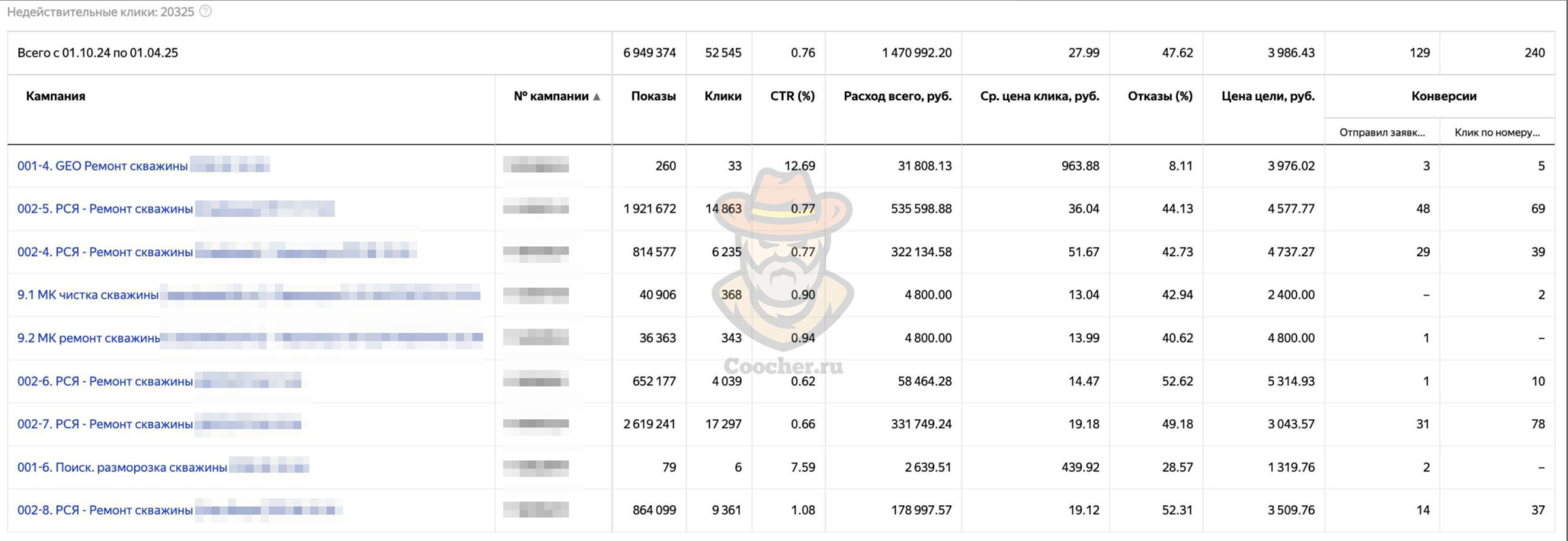Select the Клик по номеру... conversions subheader
Screen dimensions: 1568x541
point(1497,132)
